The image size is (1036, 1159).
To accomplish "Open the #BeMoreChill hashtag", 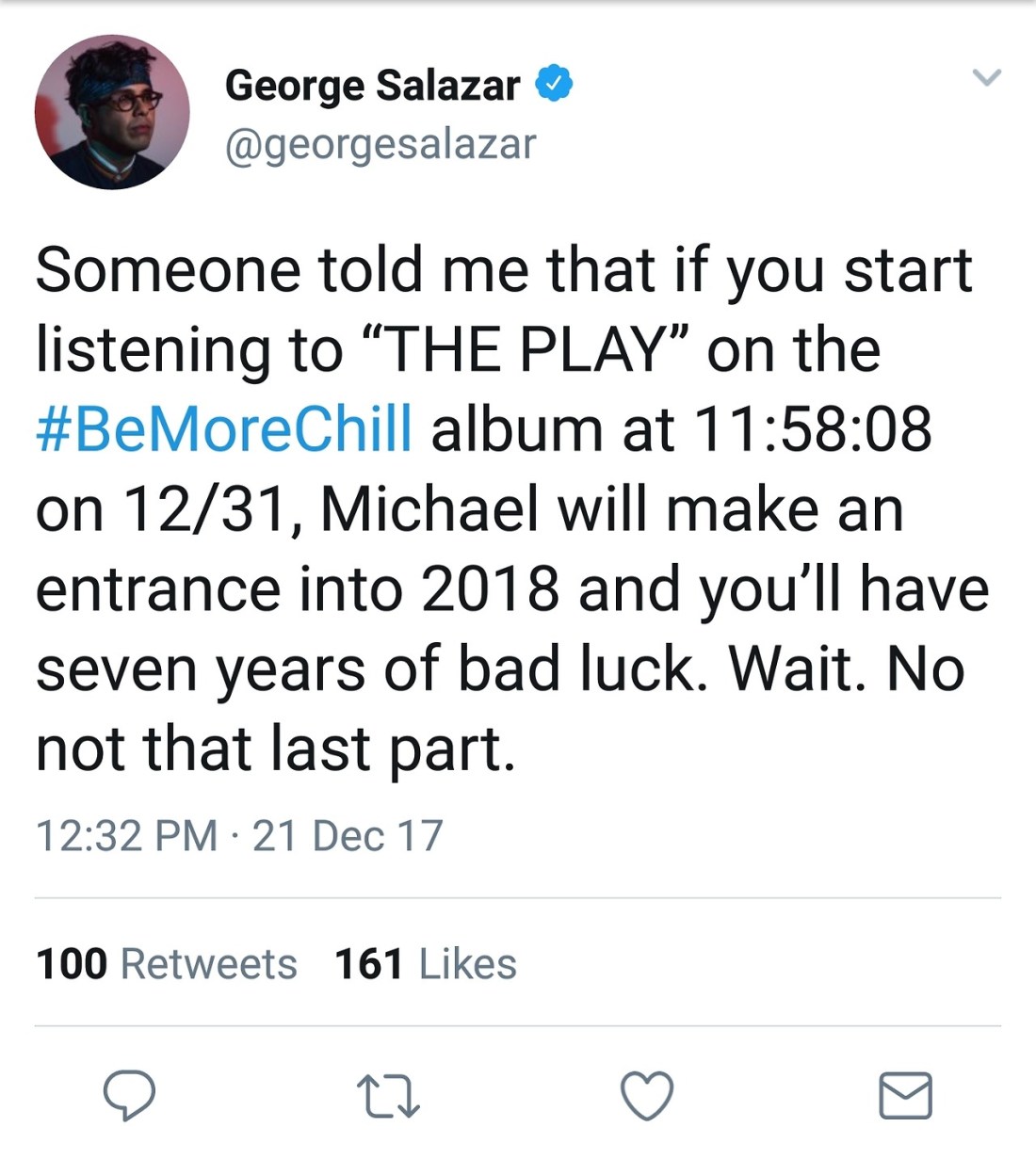I will point(224,429).
